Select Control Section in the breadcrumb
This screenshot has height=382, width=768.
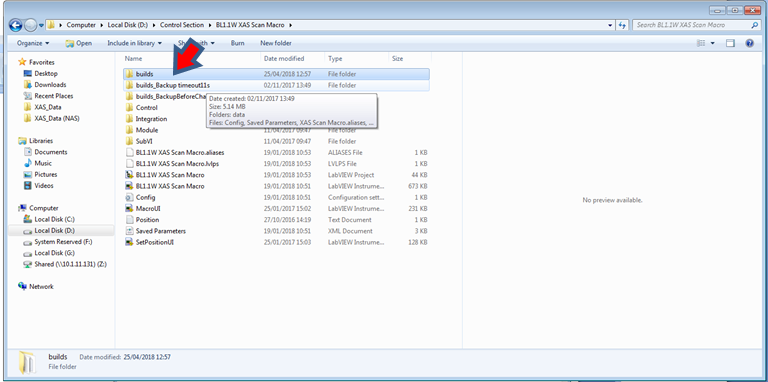[182, 25]
